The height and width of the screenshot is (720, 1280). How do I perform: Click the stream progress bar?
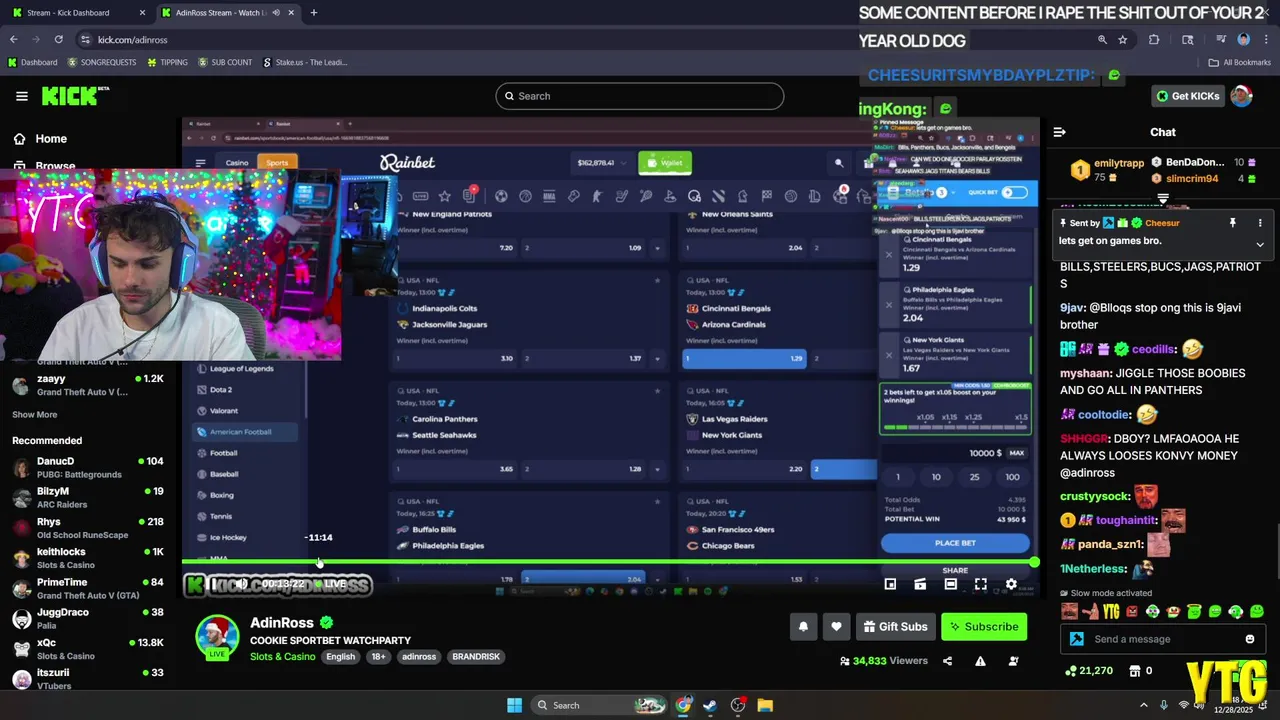610,562
